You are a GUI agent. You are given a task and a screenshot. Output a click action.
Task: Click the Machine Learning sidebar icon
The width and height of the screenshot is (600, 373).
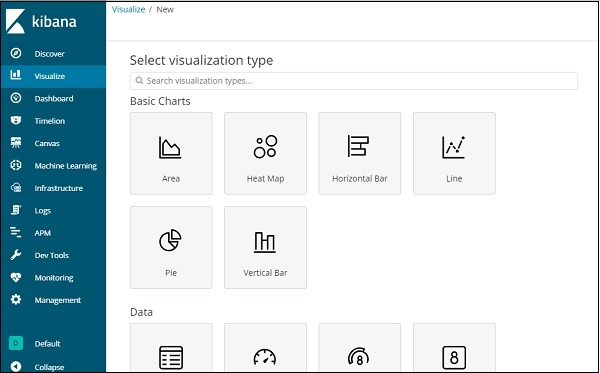click(x=16, y=165)
